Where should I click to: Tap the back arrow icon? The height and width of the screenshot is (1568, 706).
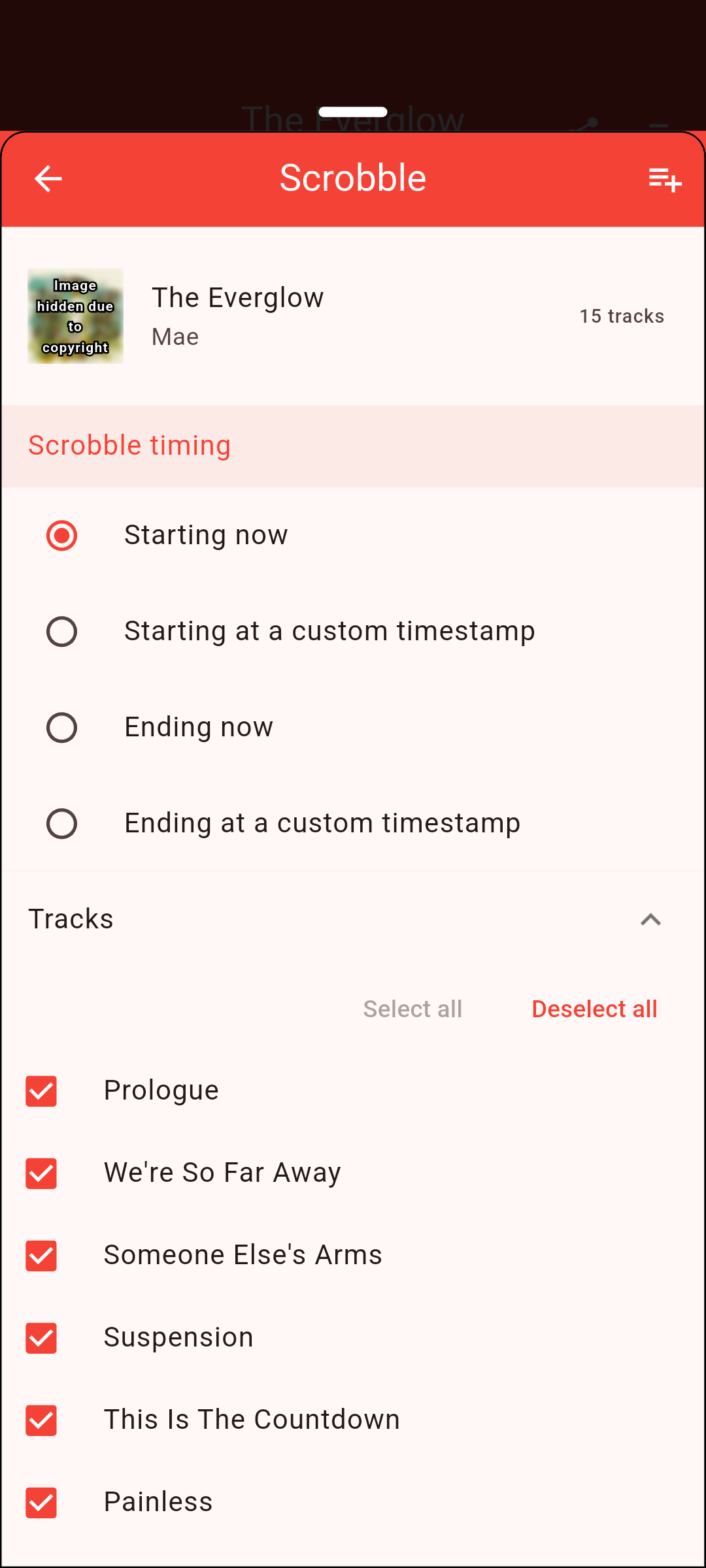tap(48, 178)
